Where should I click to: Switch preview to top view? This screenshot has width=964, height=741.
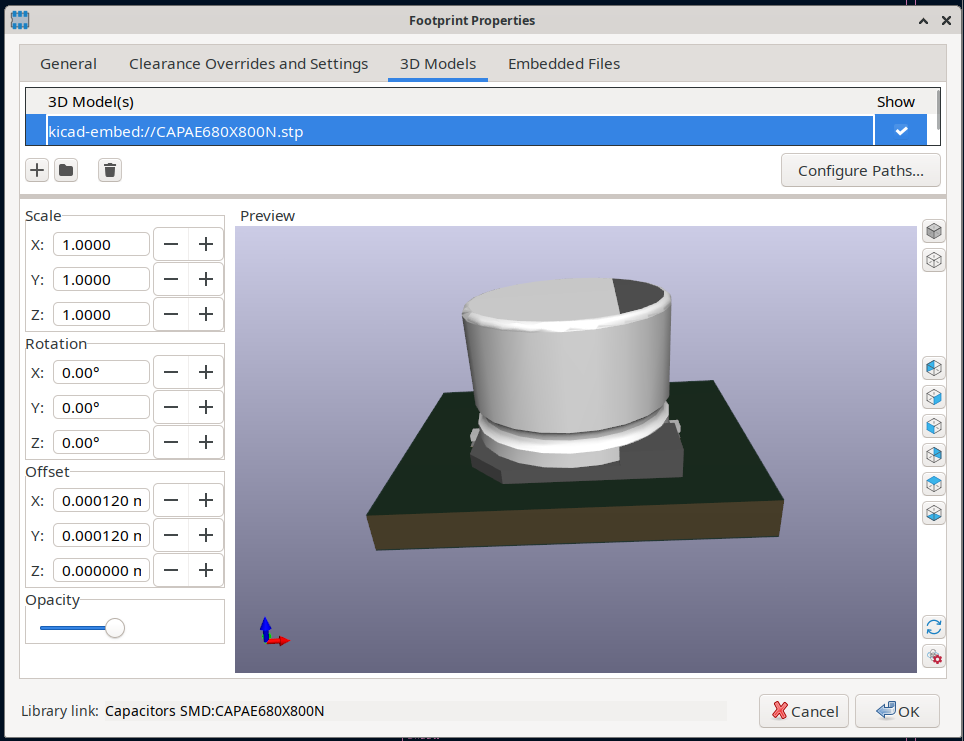(933, 484)
